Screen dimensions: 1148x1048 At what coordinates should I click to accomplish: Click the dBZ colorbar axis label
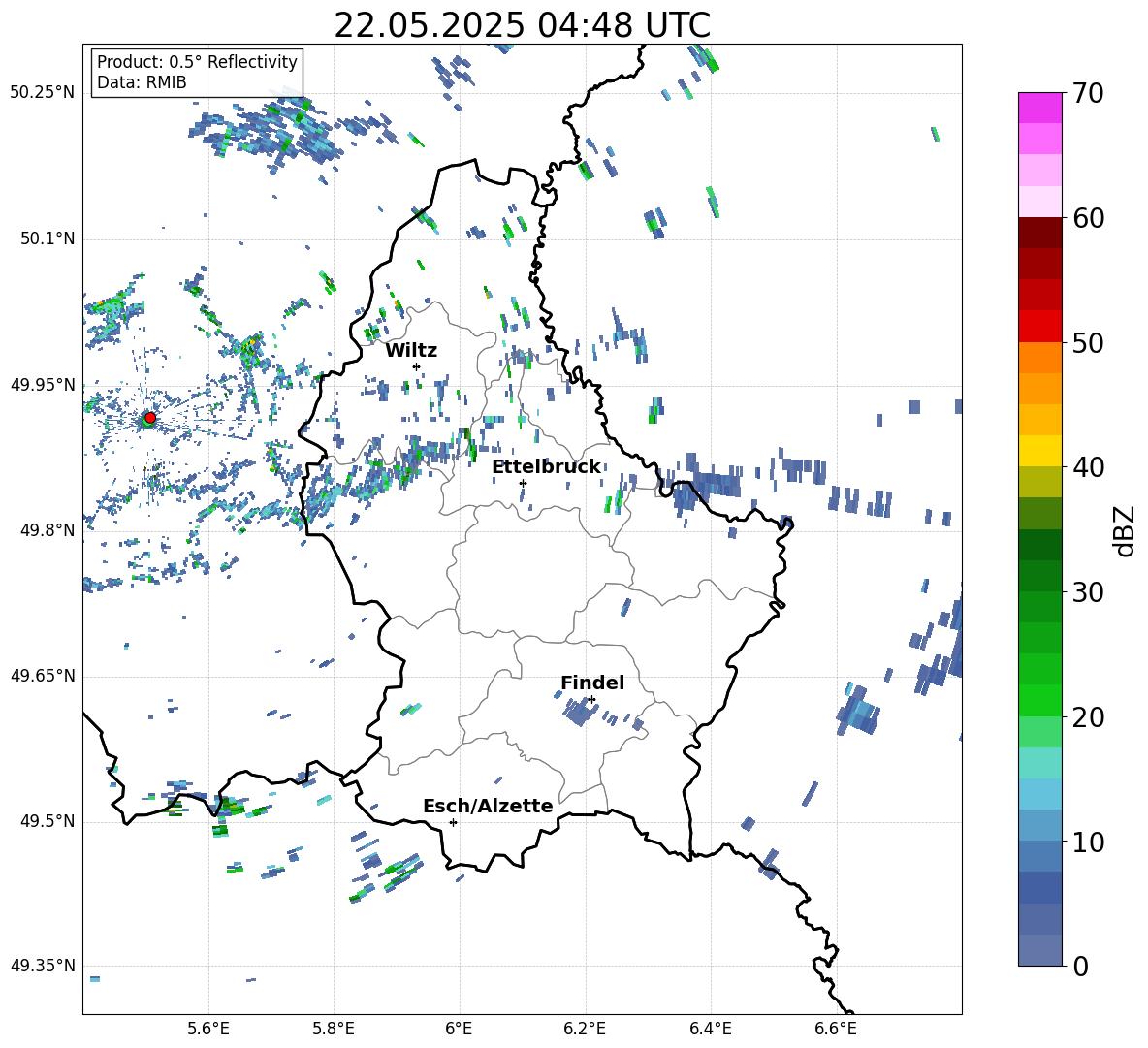click(x=1126, y=530)
